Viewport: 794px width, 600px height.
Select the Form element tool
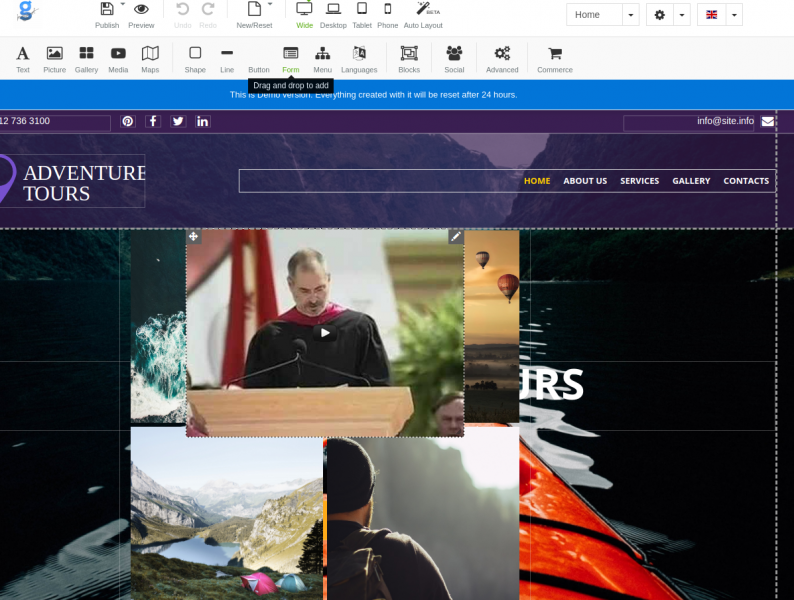[291, 59]
